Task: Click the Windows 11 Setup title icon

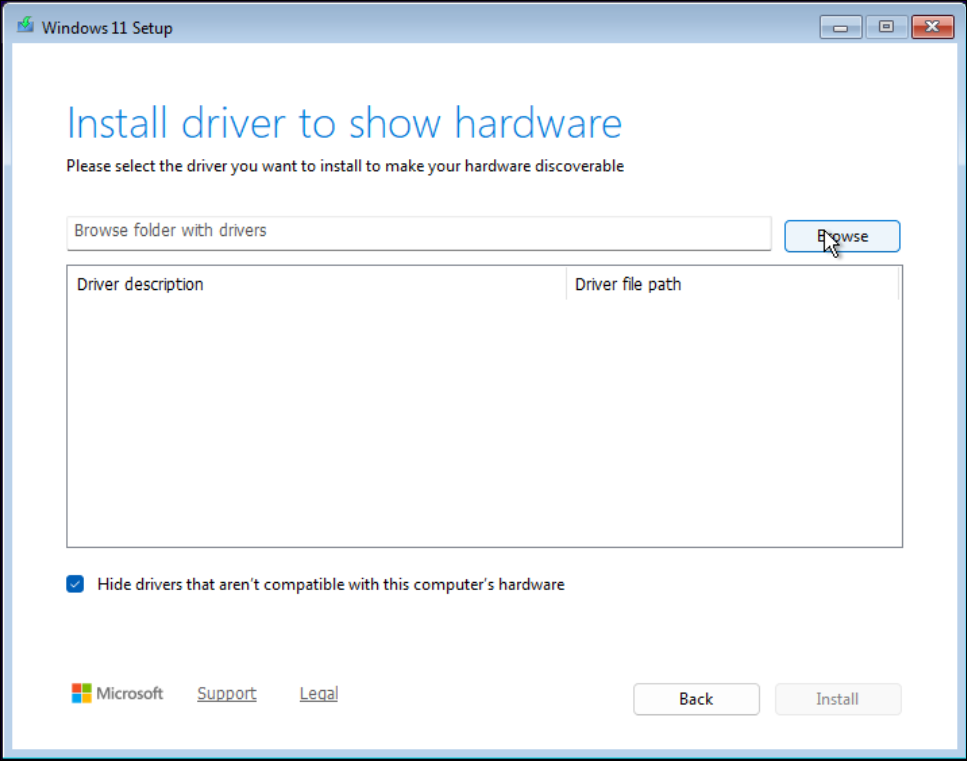Action: coord(25,26)
